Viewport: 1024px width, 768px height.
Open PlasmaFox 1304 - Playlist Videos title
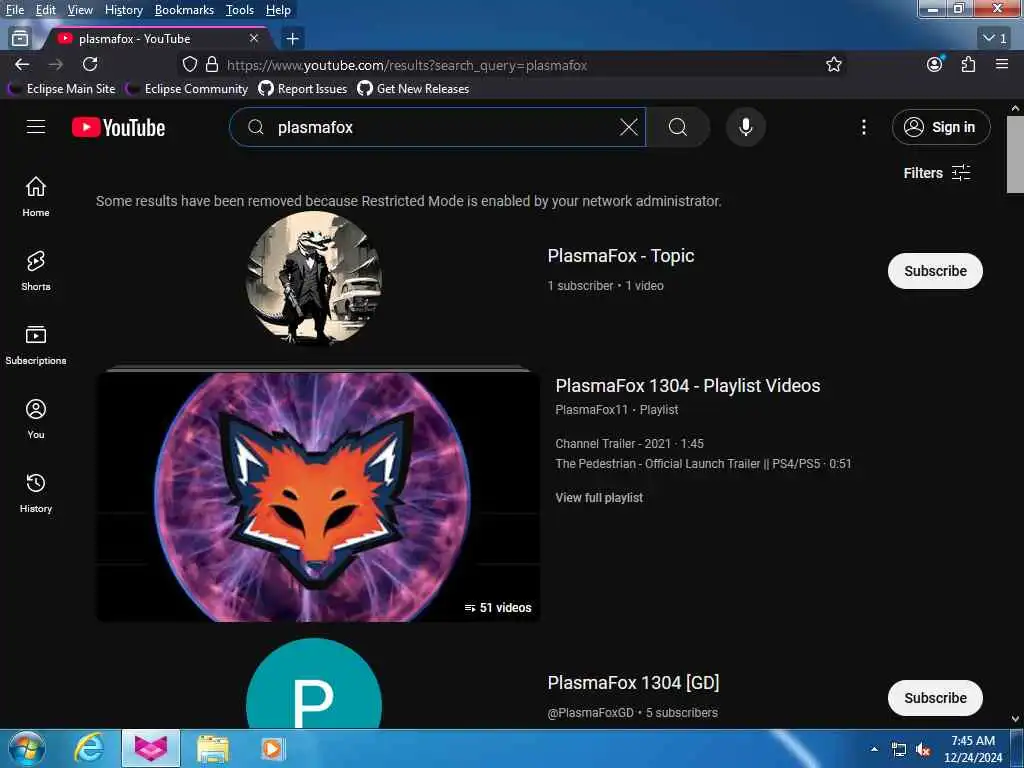coord(688,386)
